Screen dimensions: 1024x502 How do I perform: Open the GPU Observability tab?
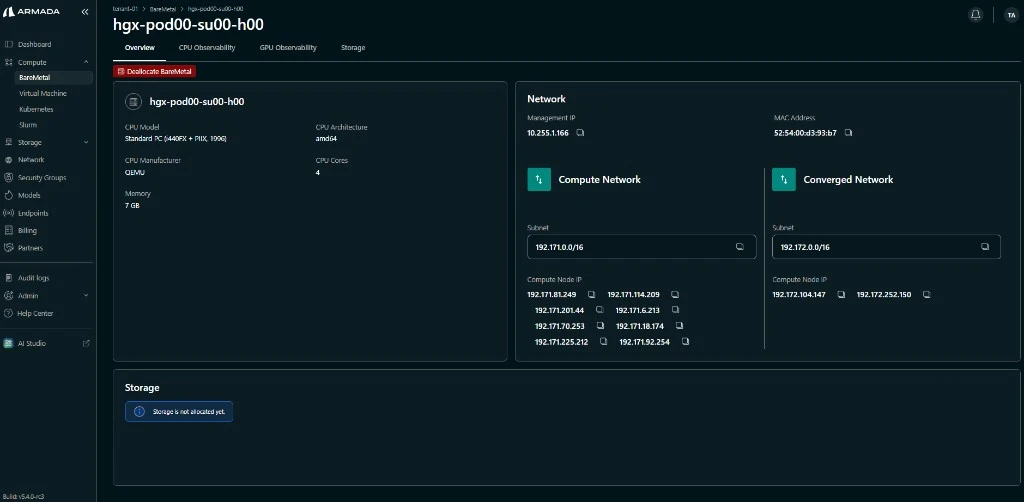tap(288, 48)
